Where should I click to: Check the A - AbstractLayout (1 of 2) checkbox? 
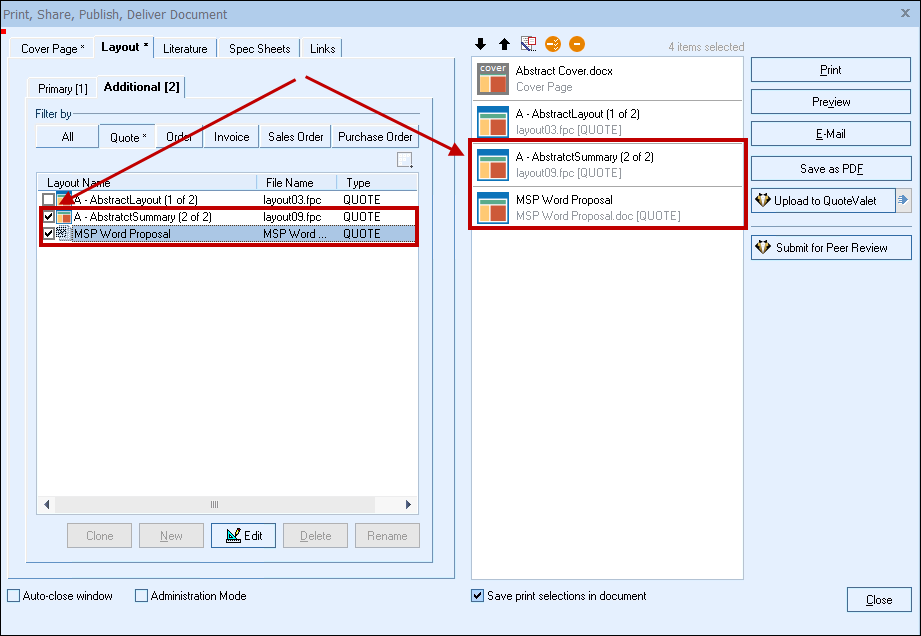pos(48,200)
